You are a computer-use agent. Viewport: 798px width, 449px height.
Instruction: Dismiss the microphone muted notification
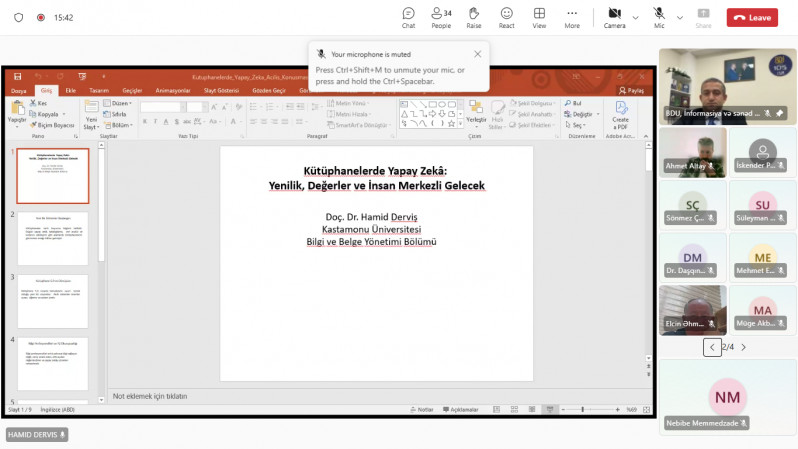click(x=477, y=54)
